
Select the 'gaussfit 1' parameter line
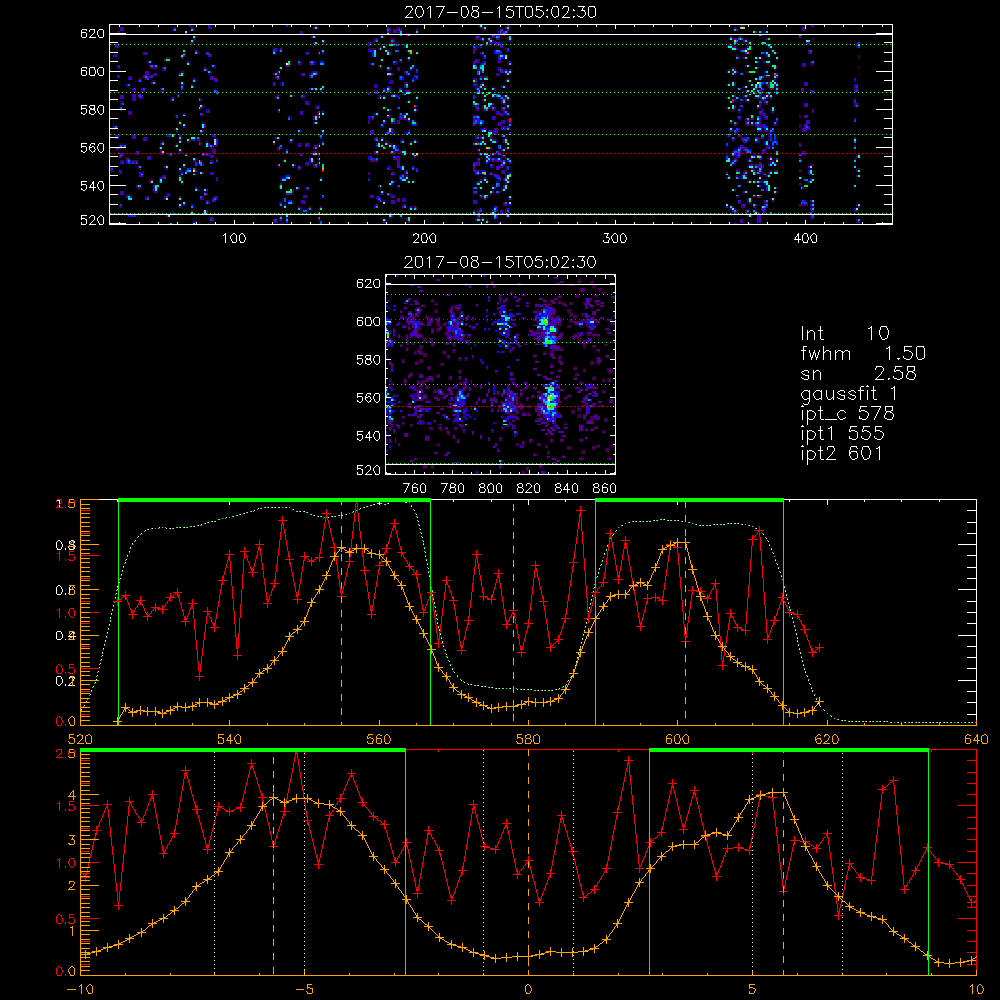click(849, 393)
